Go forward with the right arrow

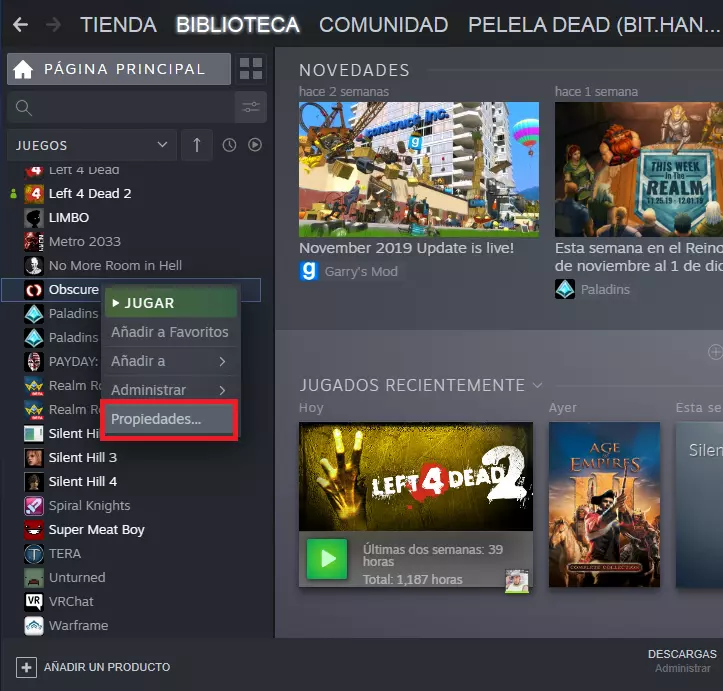[x=53, y=24]
